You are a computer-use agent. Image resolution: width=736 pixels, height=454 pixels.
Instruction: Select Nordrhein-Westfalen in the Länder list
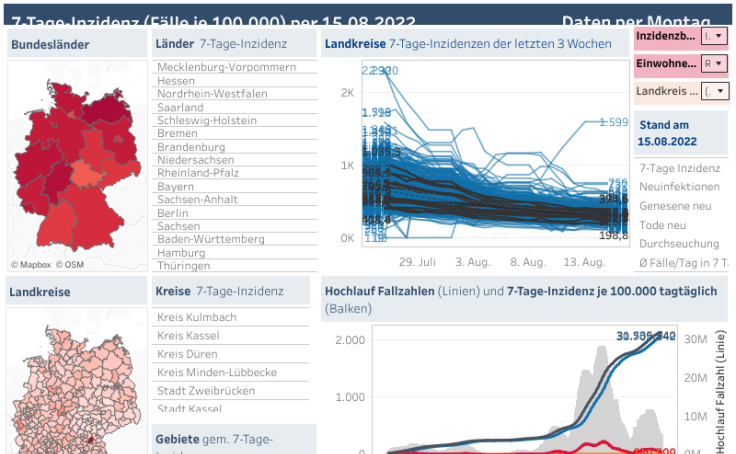point(213,94)
